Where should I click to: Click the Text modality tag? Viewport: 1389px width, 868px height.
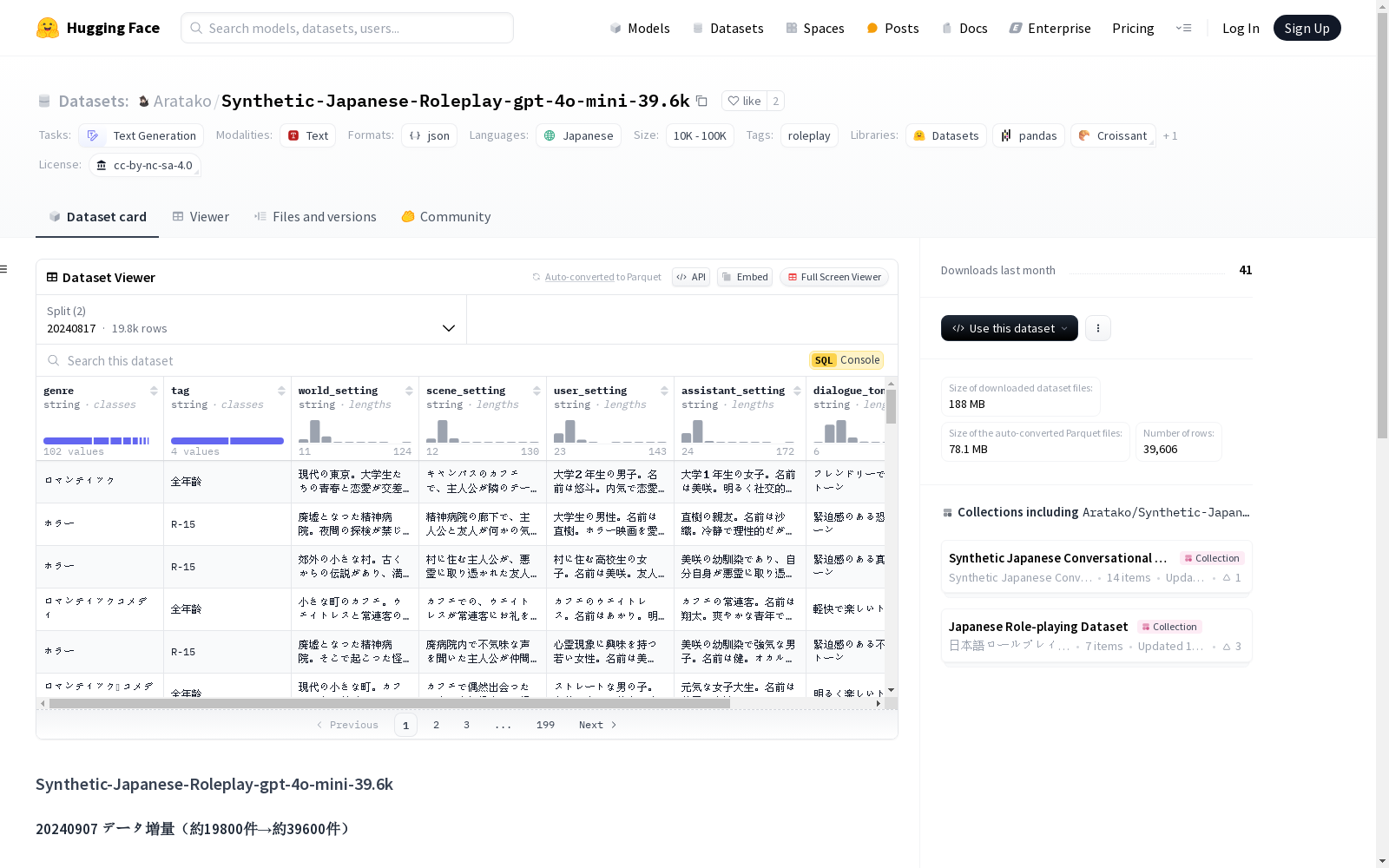307,135
